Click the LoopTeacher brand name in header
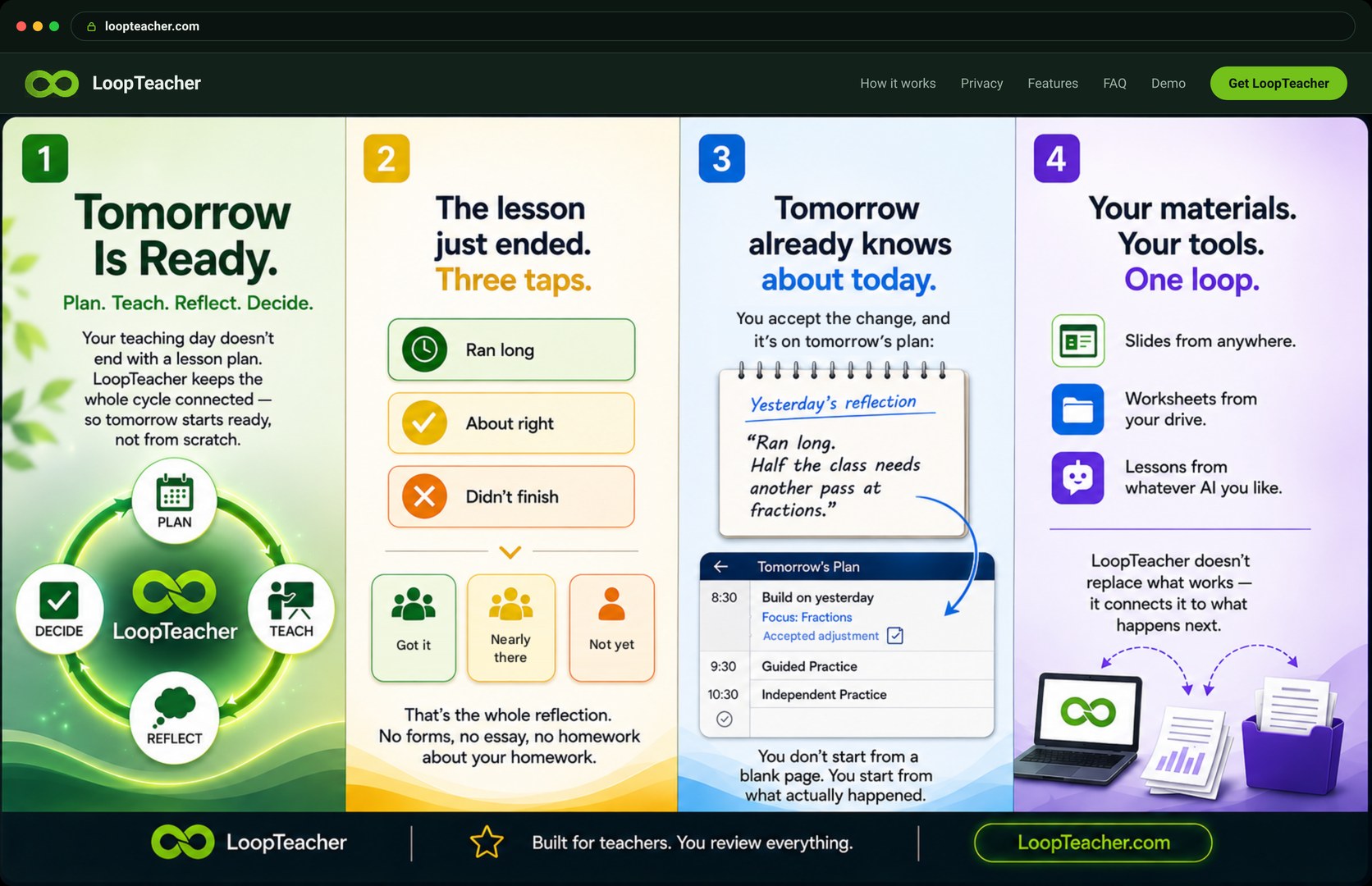1372x886 pixels. click(146, 83)
